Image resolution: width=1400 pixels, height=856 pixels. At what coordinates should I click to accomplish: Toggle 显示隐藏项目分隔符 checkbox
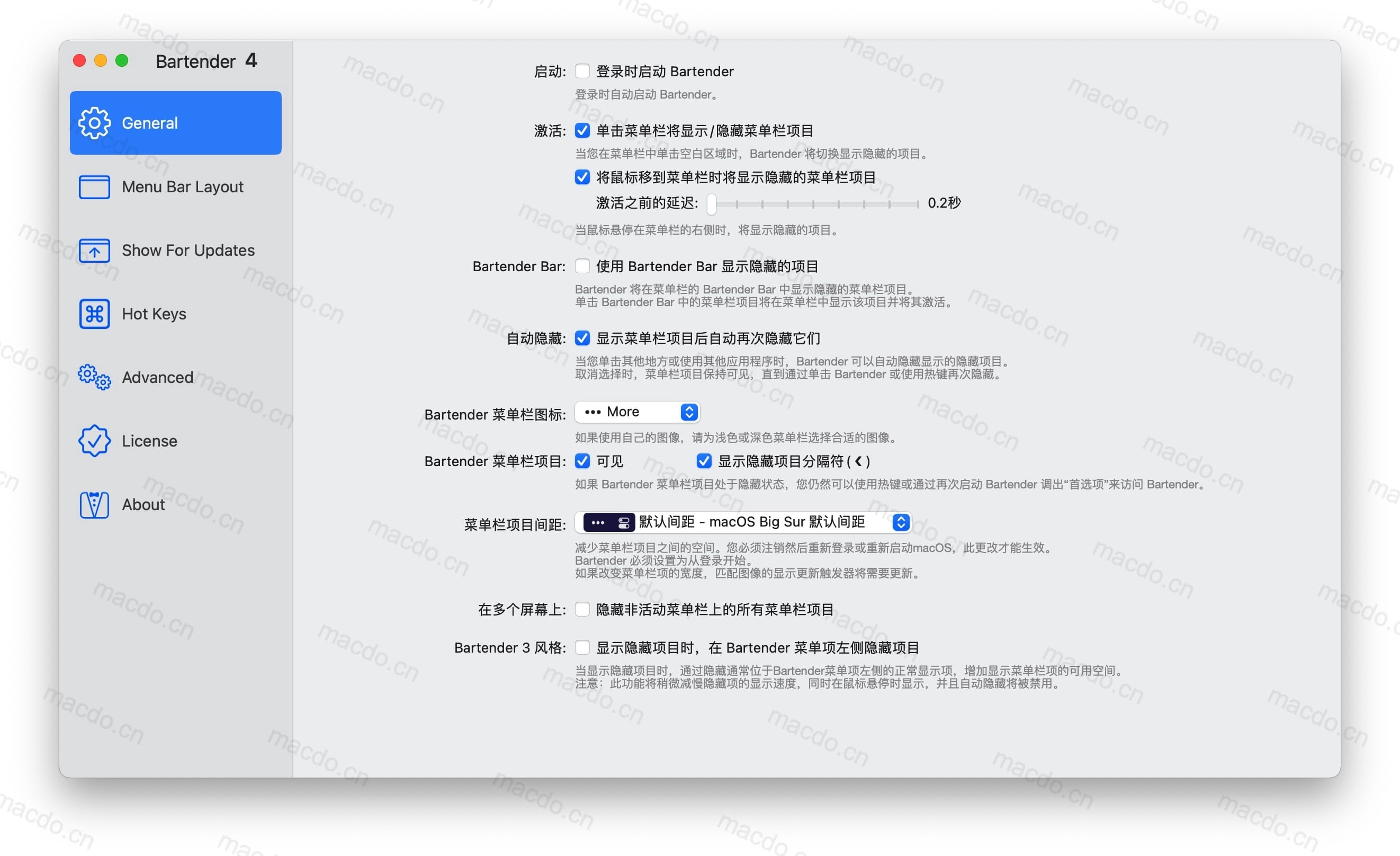click(704, 461)
